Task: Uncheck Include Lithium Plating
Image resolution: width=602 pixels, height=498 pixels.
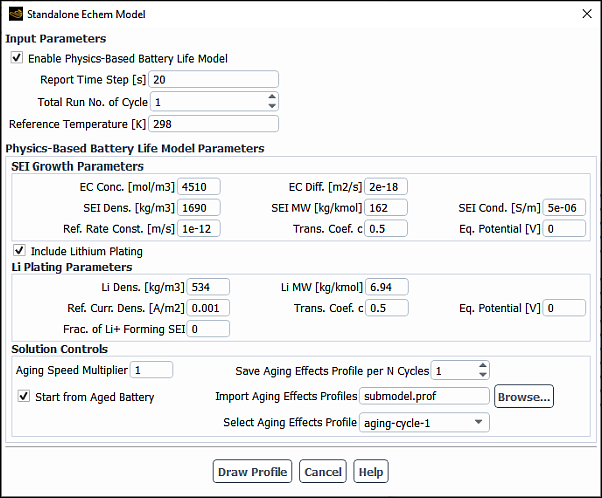Action: click(19, 250)
